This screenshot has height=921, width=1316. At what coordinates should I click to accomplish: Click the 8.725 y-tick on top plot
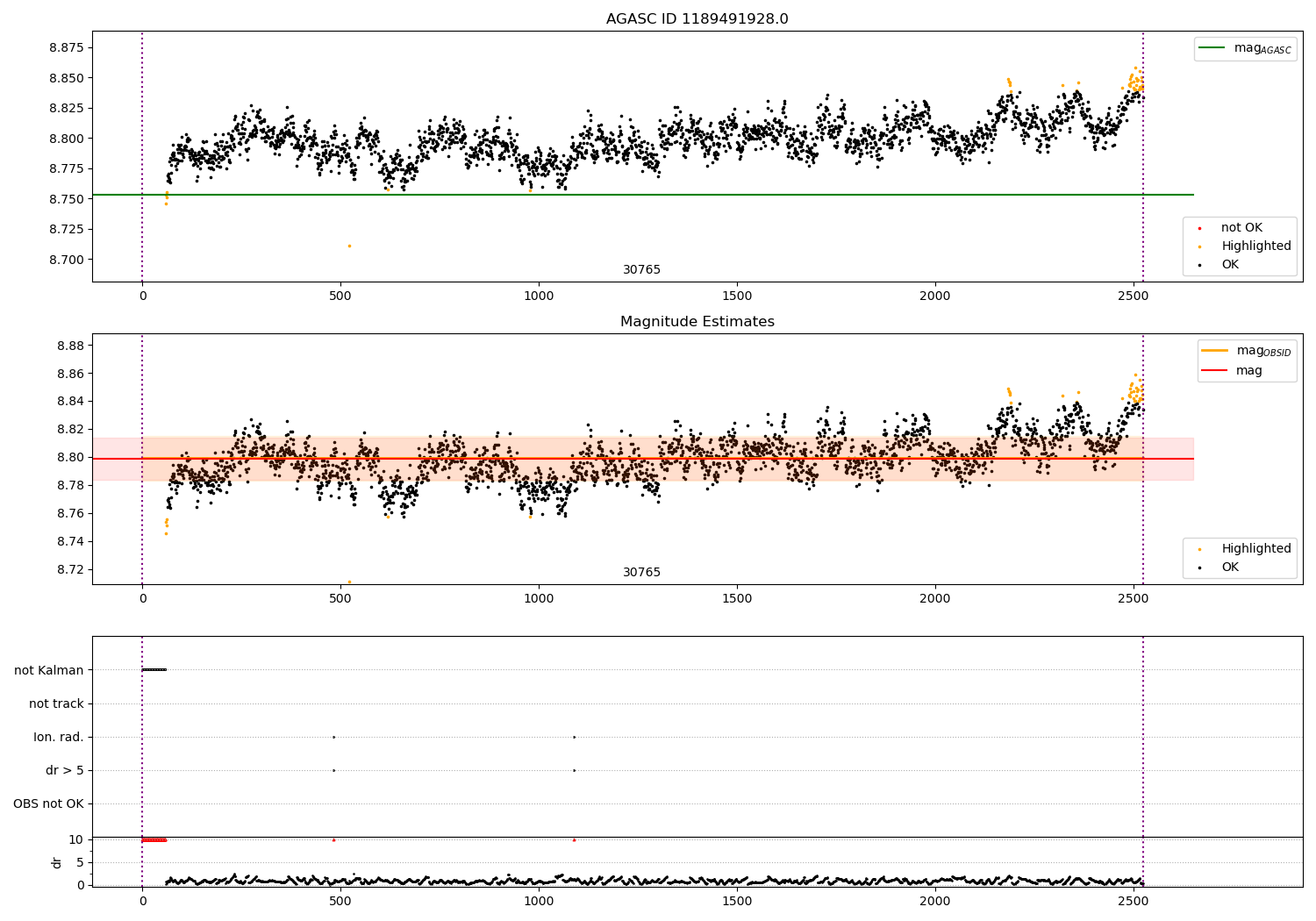click(67, 230)
